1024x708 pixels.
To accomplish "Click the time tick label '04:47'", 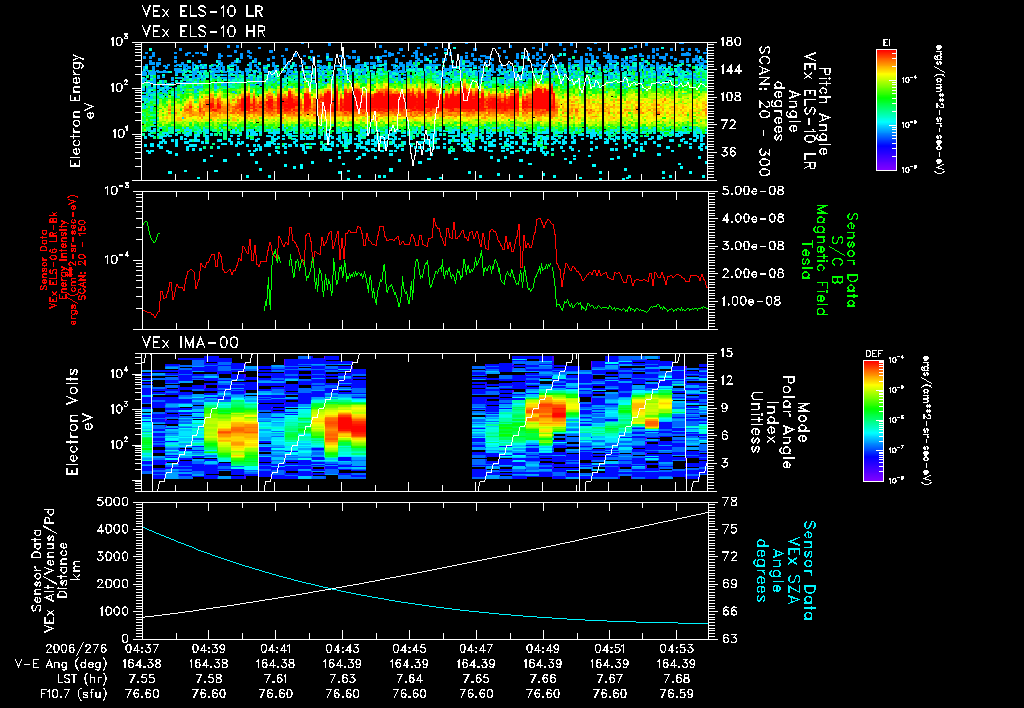I will point(476,649).
